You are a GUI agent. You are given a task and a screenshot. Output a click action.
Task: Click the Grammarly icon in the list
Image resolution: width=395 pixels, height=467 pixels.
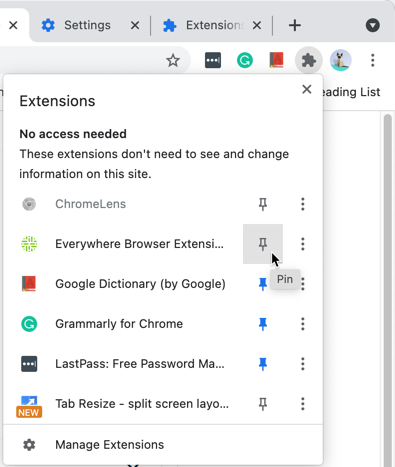(29, 324)
